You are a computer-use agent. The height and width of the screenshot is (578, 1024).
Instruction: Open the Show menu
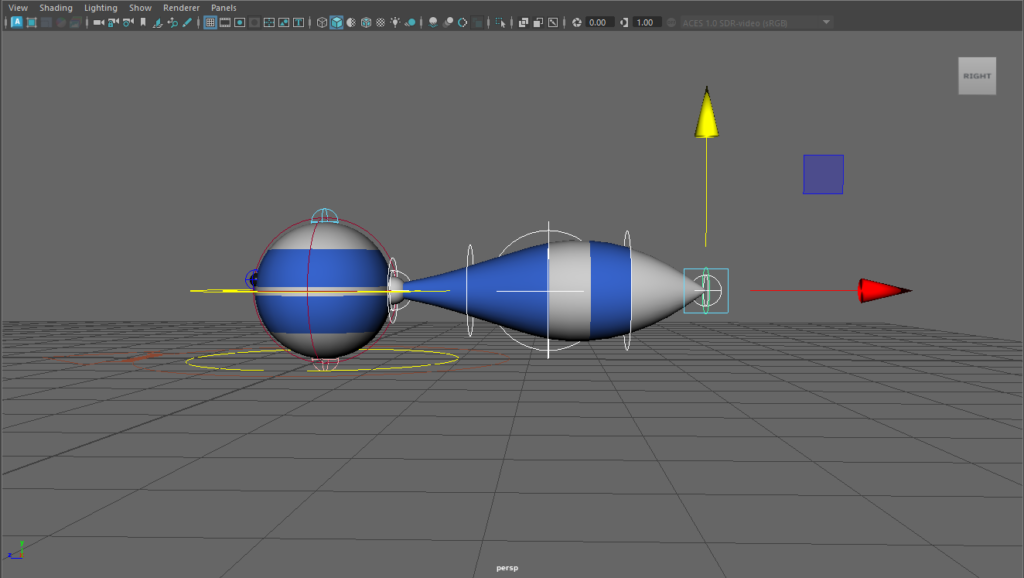(x=140, y=8)
